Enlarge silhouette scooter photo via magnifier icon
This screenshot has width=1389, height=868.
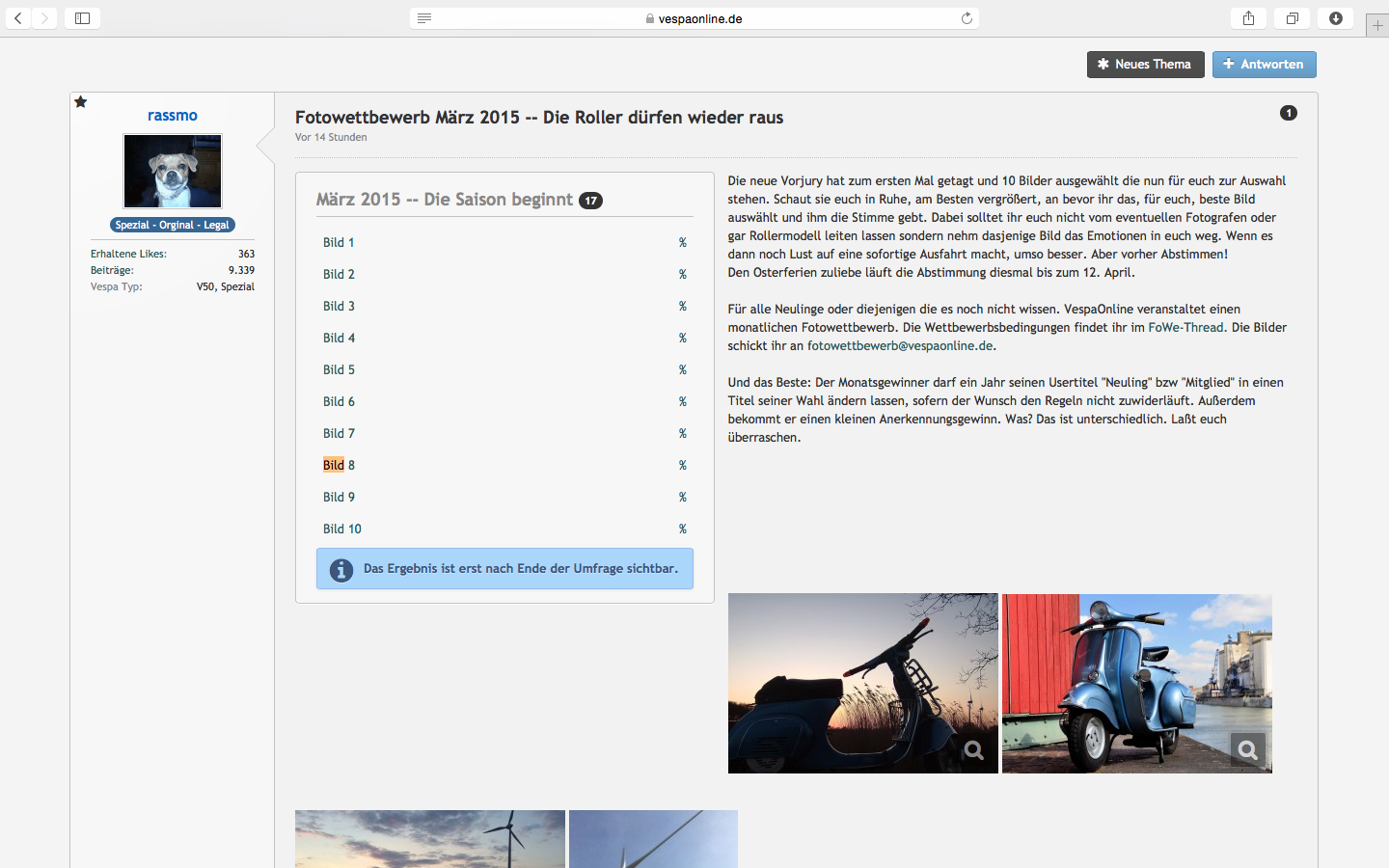pyautogui.click(x=974, y=750)
